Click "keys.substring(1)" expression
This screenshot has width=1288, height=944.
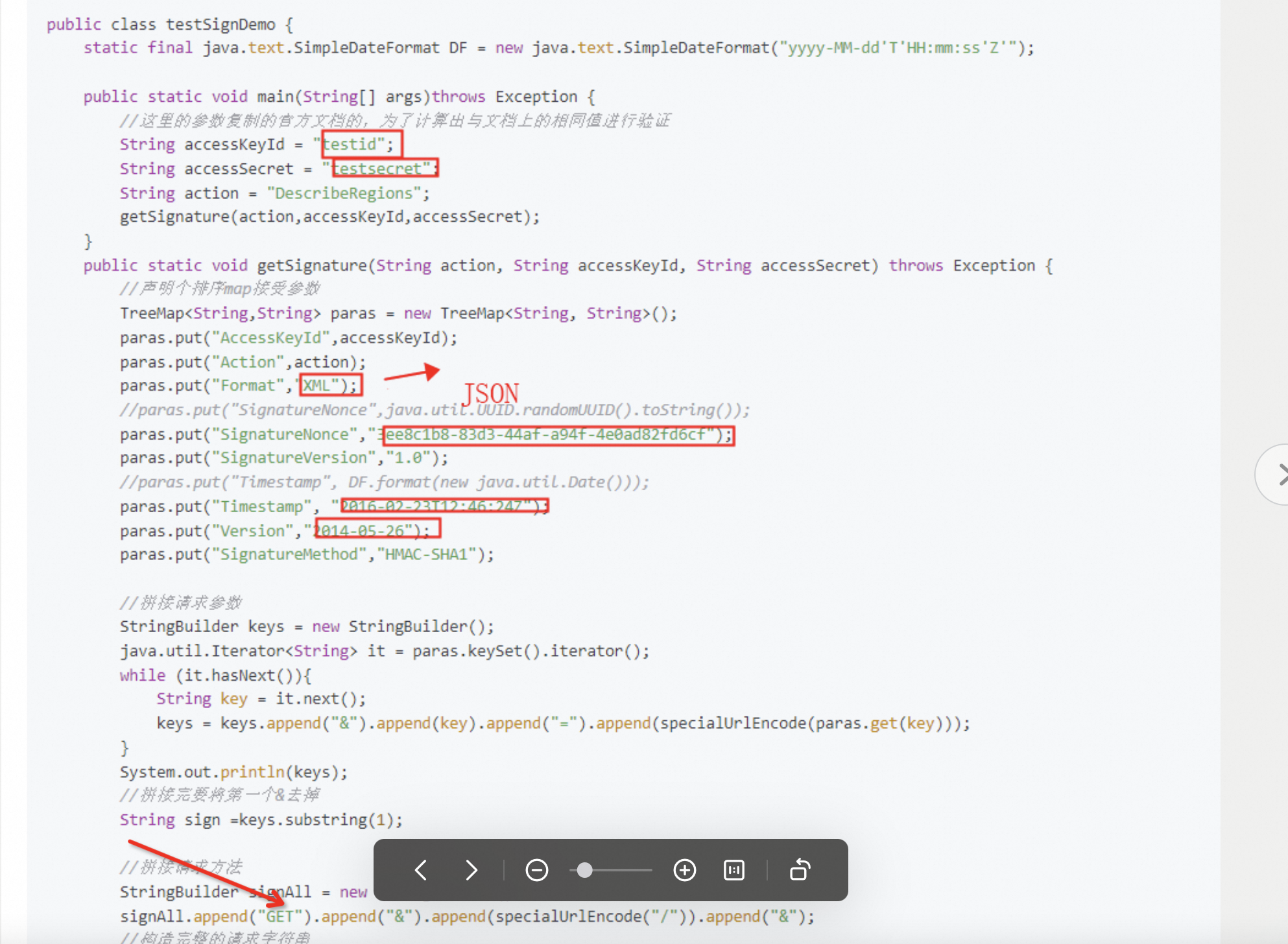coord(316,820)
